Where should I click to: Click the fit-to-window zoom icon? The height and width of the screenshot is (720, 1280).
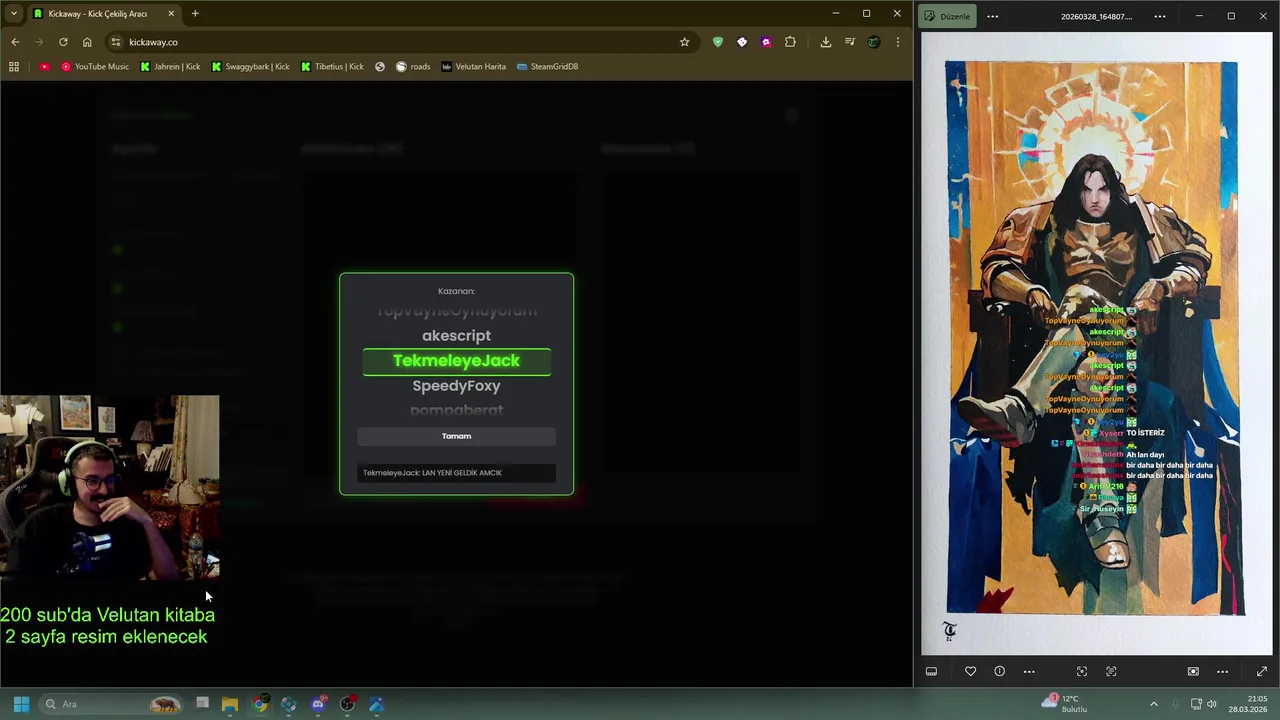pos(1193,671)
